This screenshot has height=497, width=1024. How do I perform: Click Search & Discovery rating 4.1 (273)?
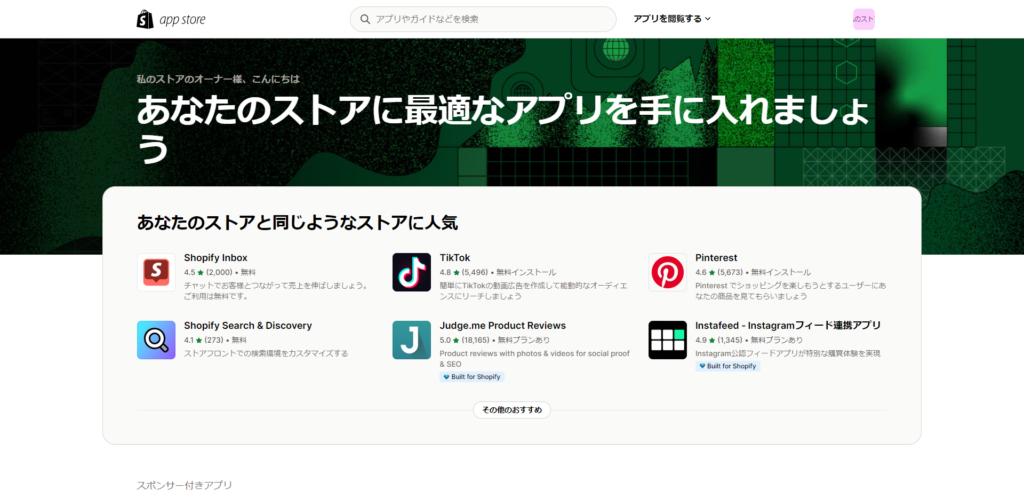point(204,340)
